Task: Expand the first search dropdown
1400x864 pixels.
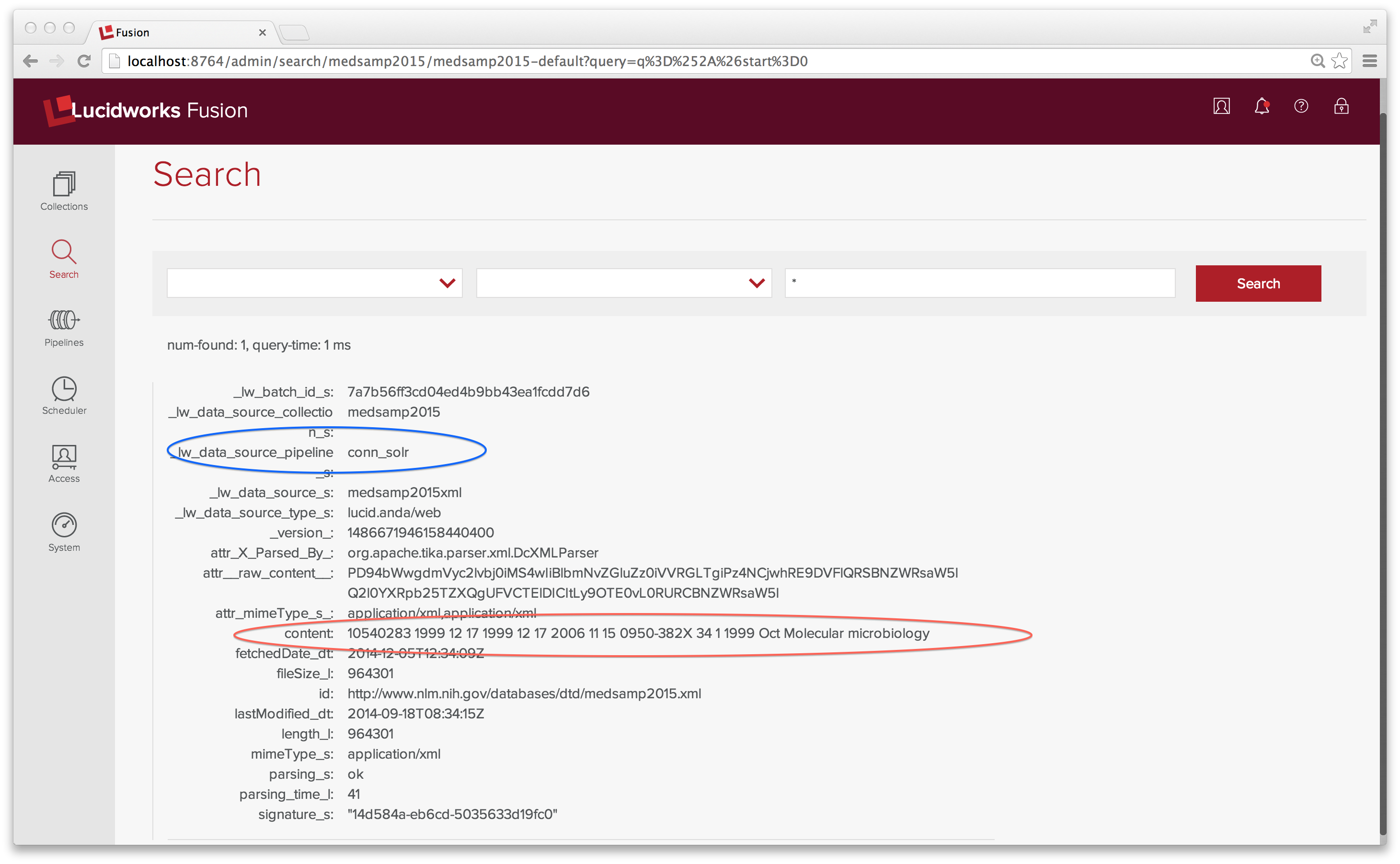Action: pyautogui.click(x=314, y=283)
